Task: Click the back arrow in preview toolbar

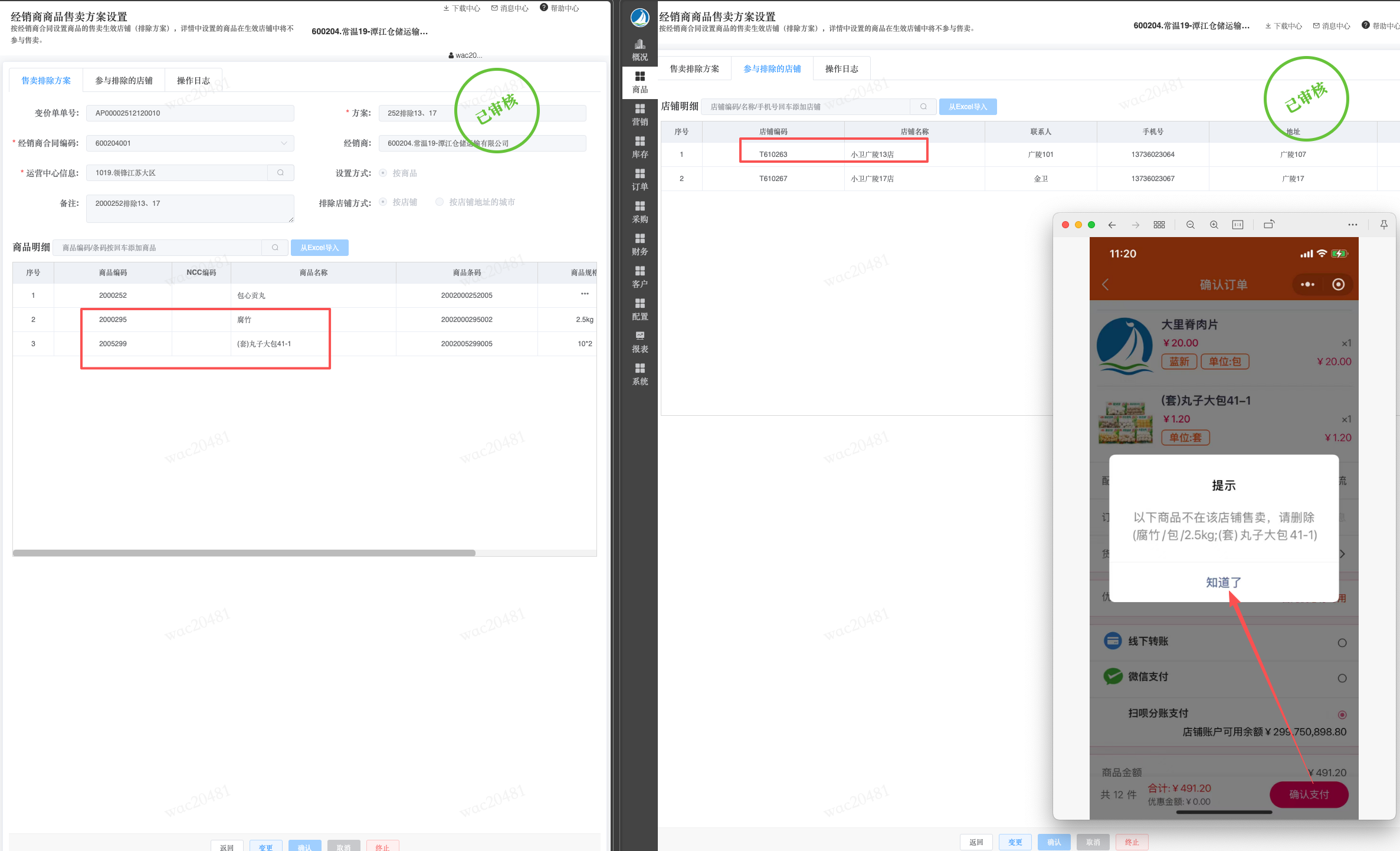Action: [1112, 225]
